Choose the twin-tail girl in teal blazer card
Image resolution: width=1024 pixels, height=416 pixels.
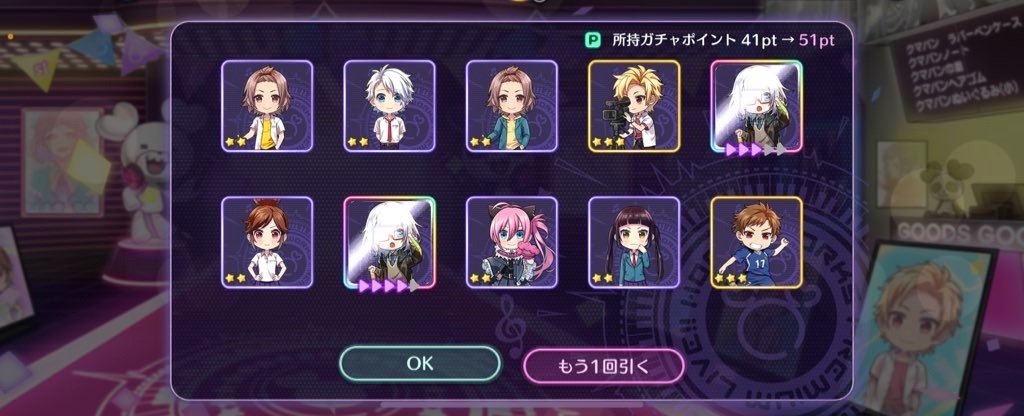click(x=633, y=242)
